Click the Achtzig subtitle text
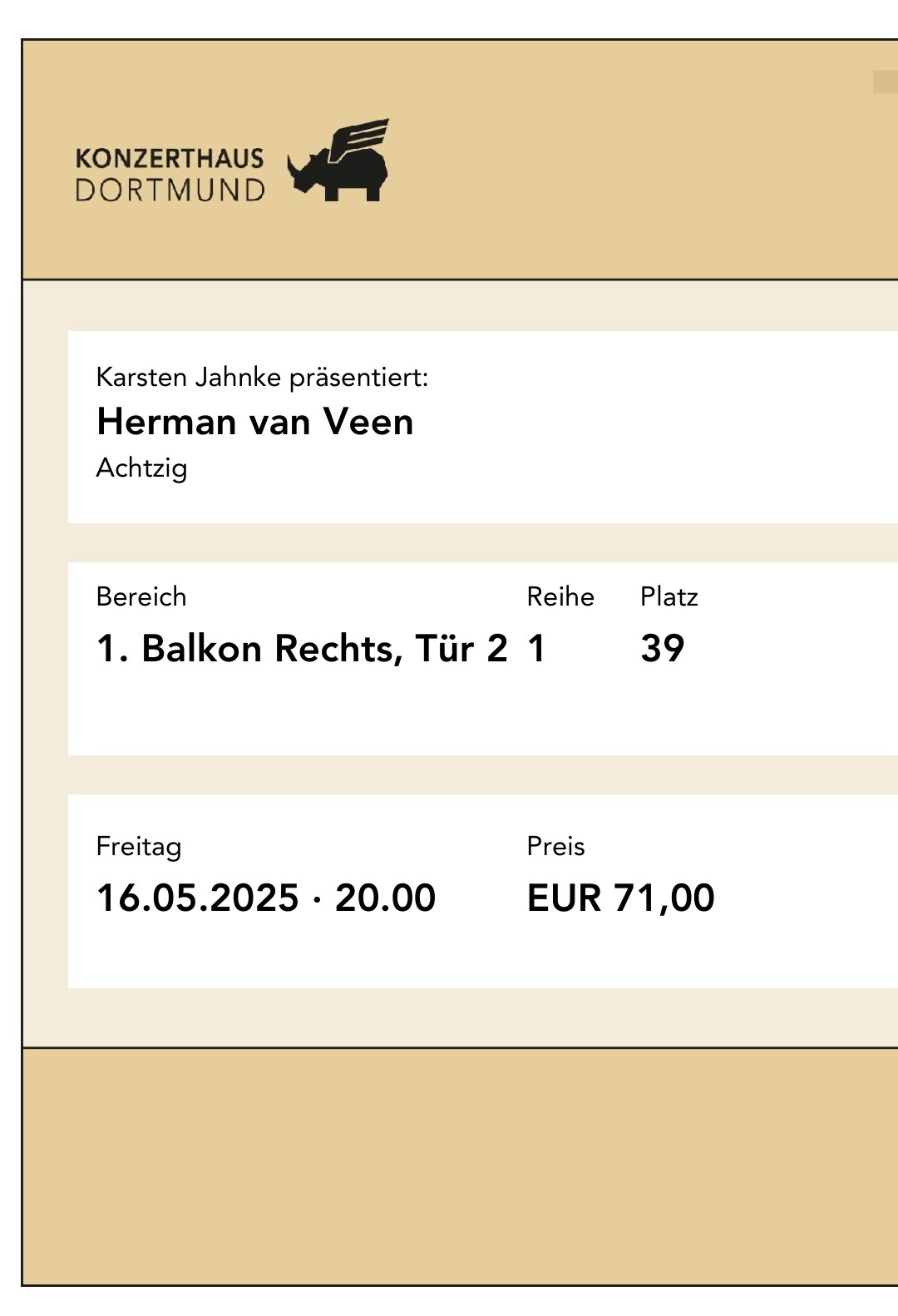The width and height of the screenshot is (898, 1316). click(x=142, y=468)
